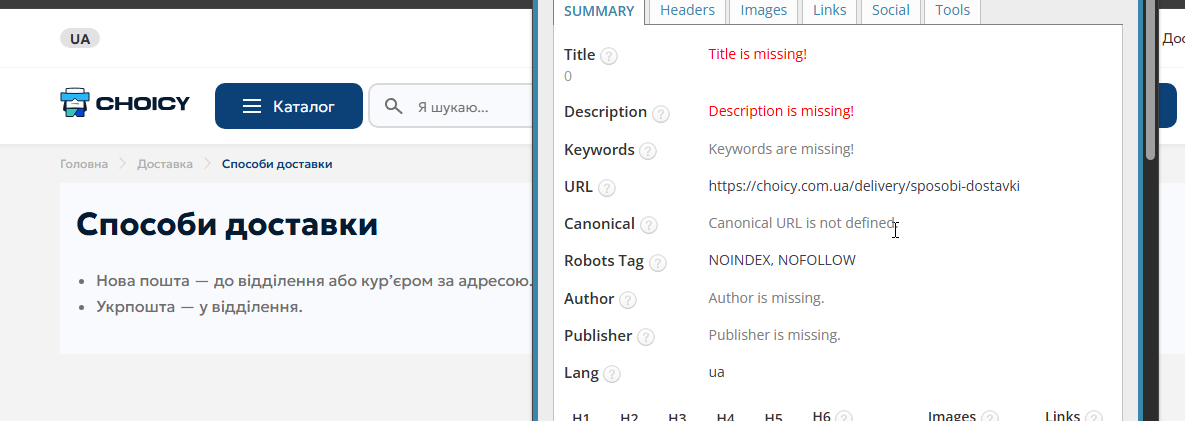Click help icon next to Lang

[612, 374]
